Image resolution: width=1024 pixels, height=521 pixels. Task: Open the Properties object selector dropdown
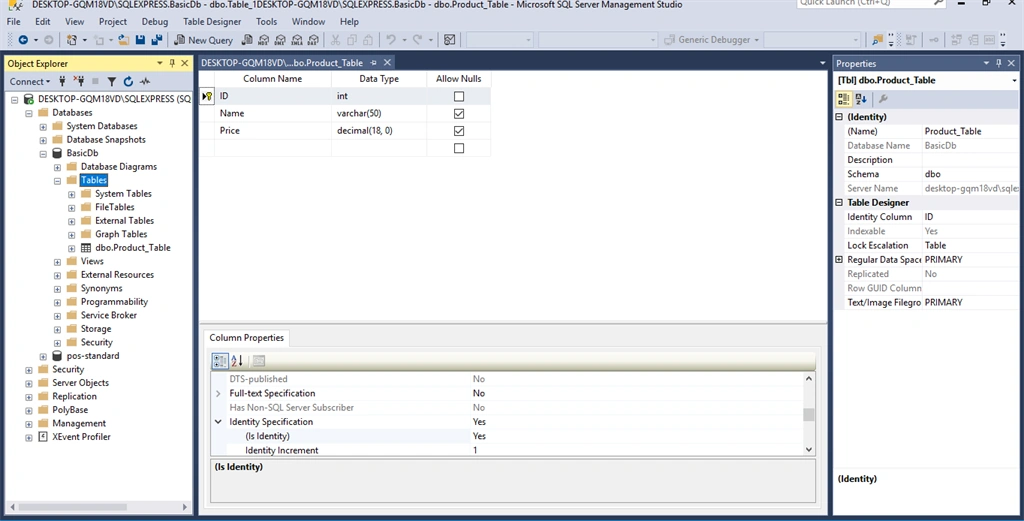click(x=1014, y=80)
